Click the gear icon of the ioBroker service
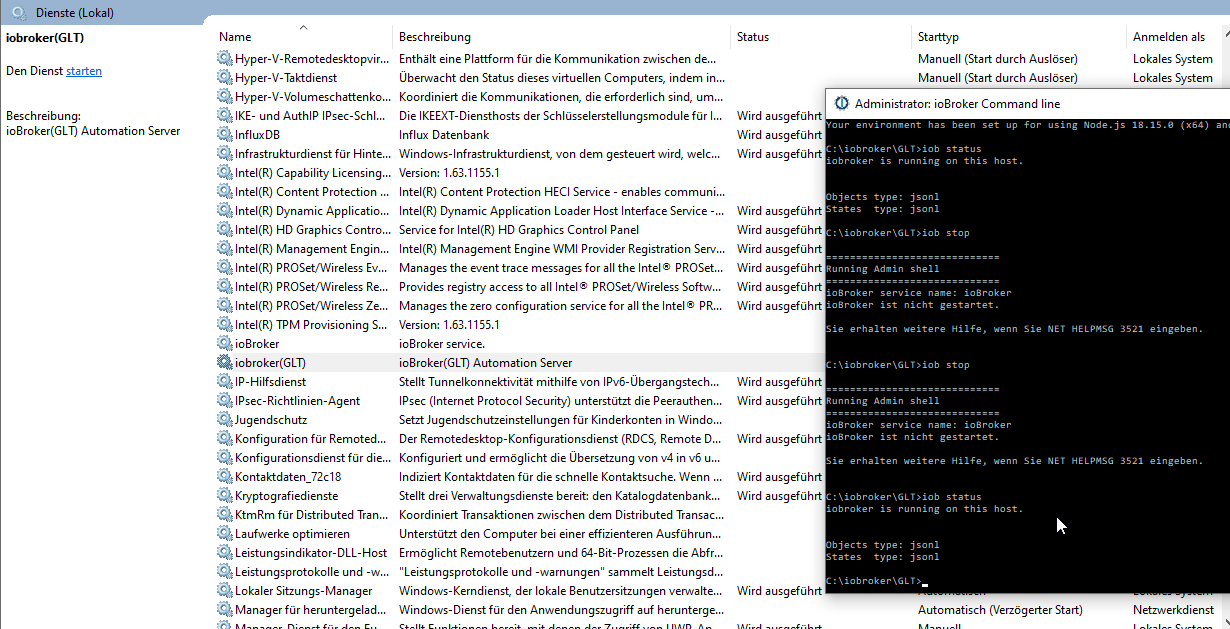 tap(224, 344)
